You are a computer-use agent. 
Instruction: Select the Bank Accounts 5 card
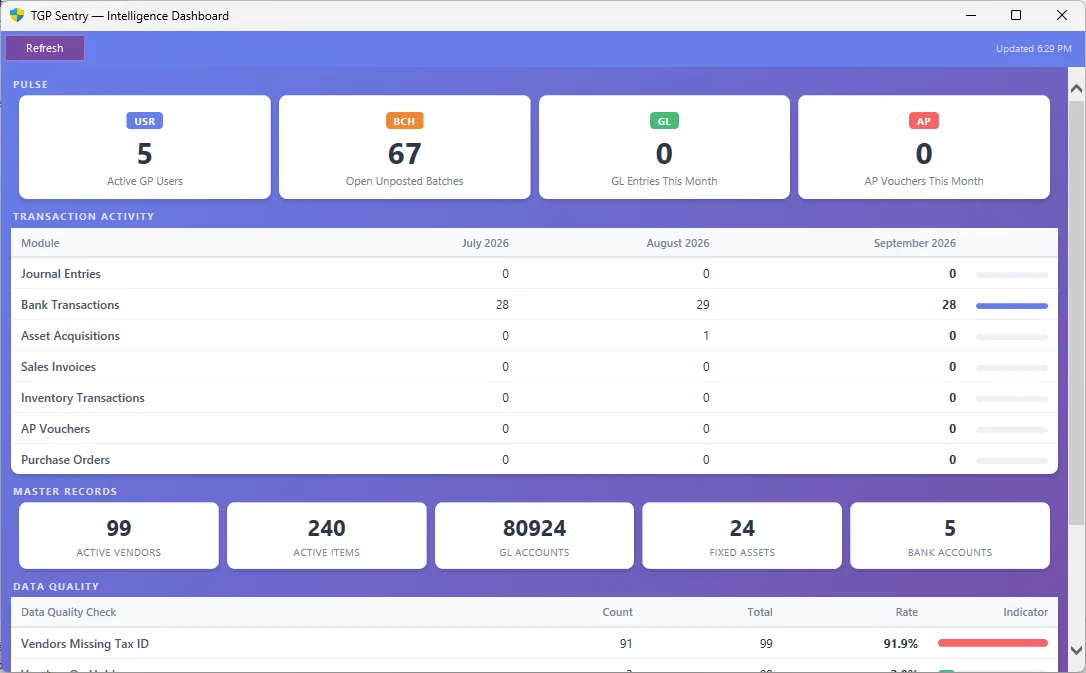tap(950, 536)
